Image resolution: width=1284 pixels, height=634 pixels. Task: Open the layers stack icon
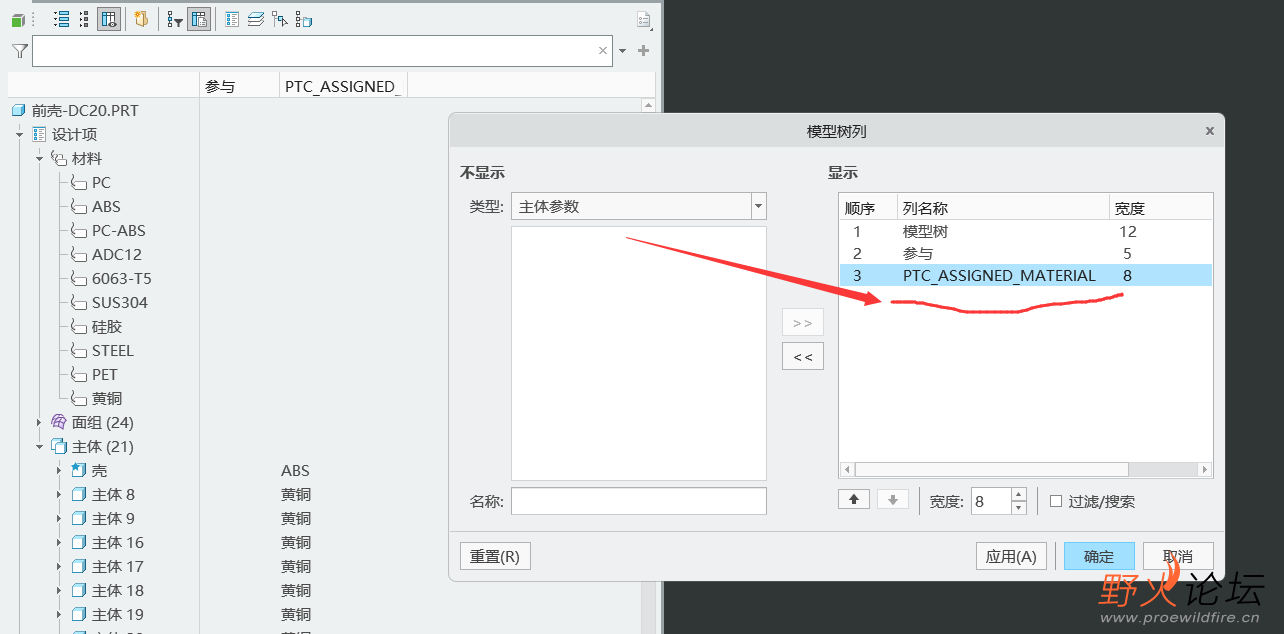click(256, 19)
